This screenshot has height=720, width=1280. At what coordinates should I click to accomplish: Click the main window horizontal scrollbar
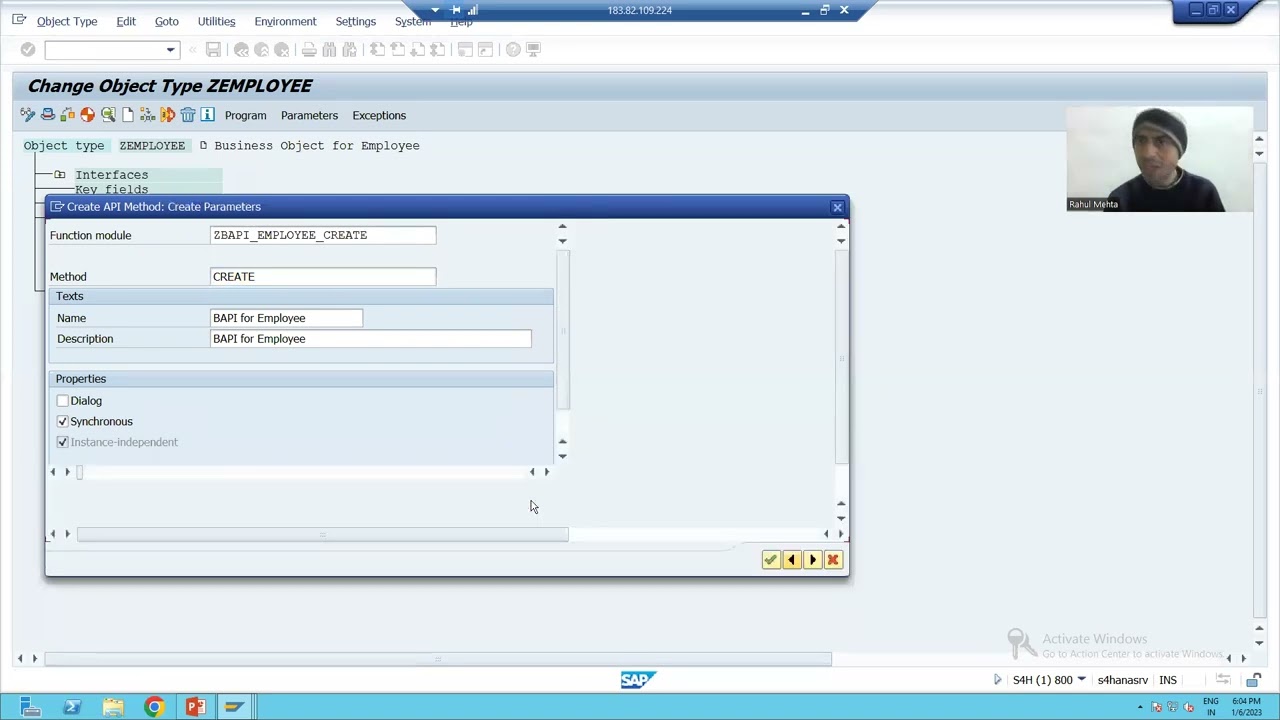[437, 658]
